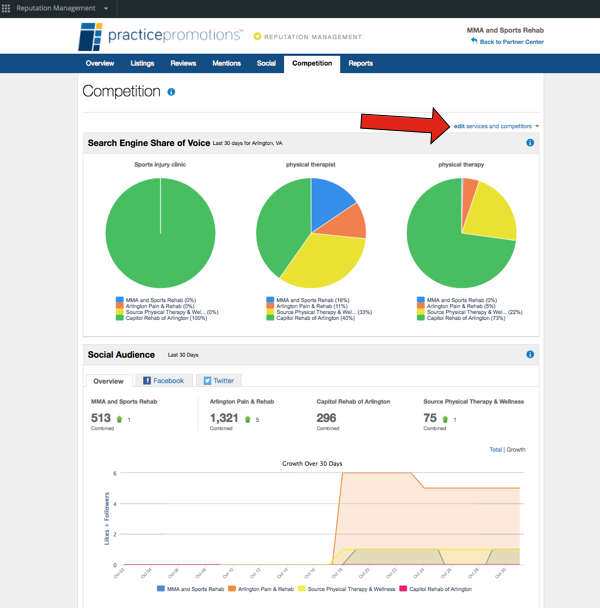600x608 pixels.
Task: Click the gold star Reputation Management badge icon
Action: coord(257,36)
